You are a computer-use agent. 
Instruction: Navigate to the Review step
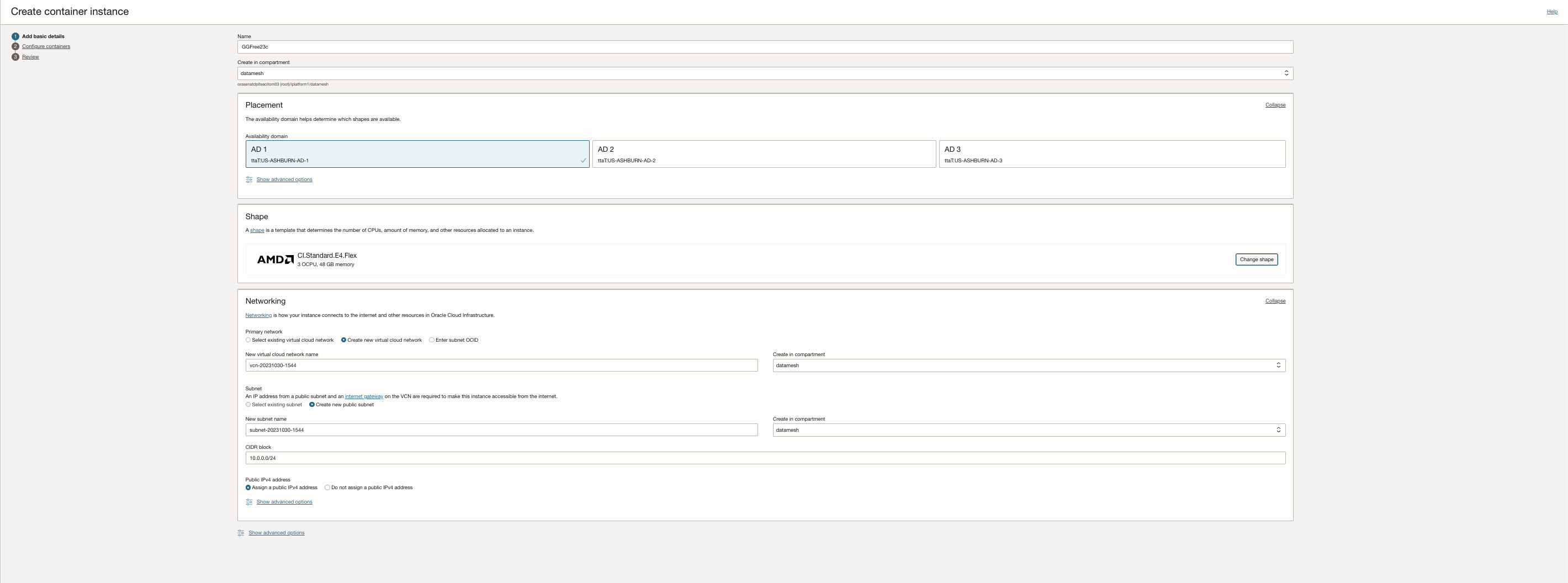(30, 57)
